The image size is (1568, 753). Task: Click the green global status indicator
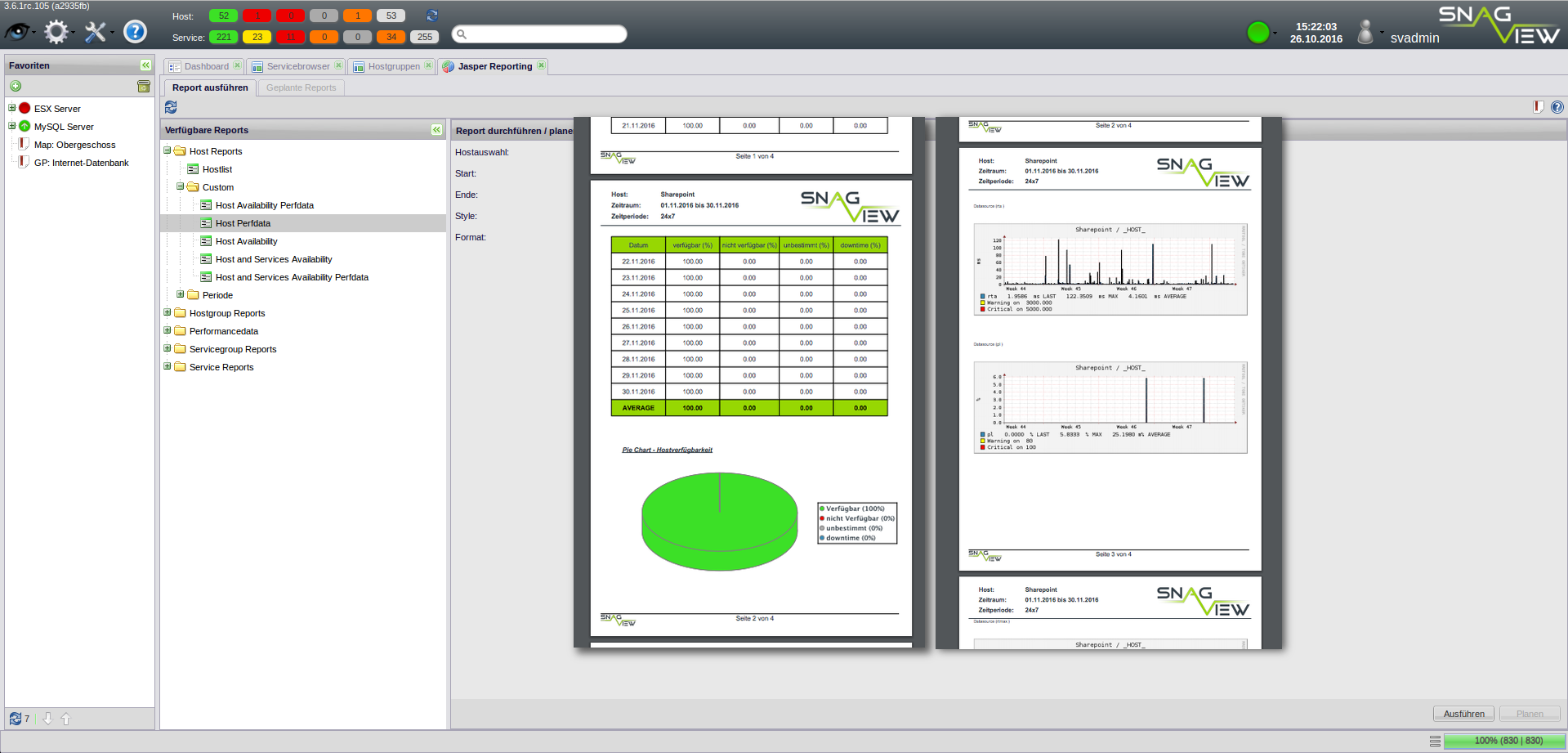(x=1258, y=33)
